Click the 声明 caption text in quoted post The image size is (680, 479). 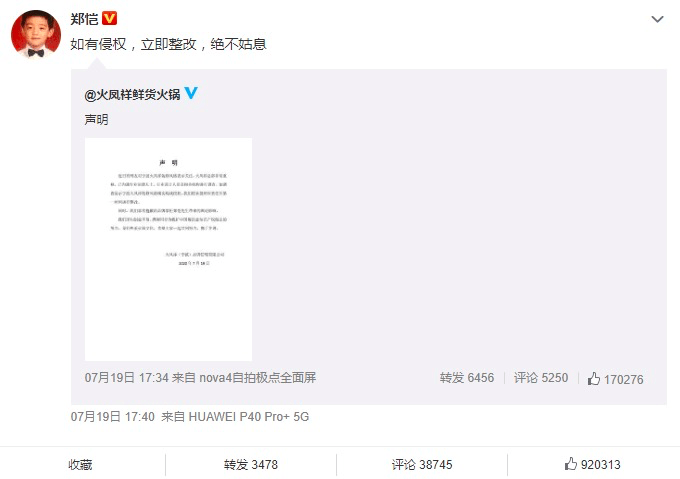coord(96,120)
